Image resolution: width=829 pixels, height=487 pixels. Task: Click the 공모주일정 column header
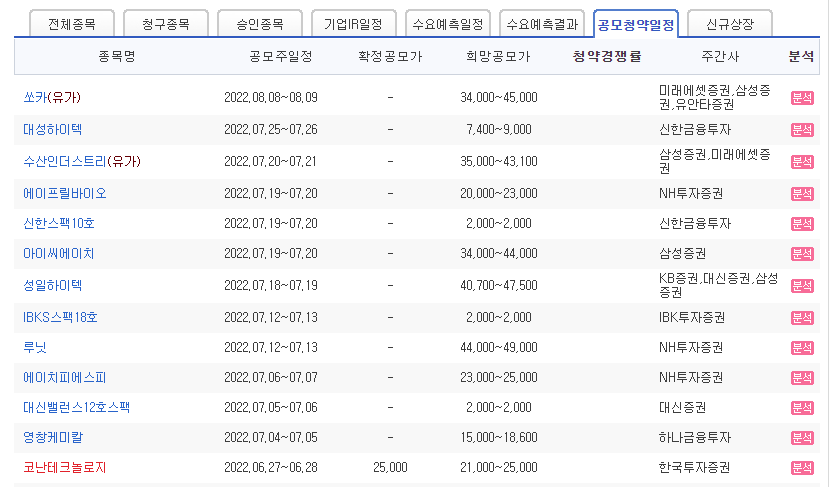point(281,57)
